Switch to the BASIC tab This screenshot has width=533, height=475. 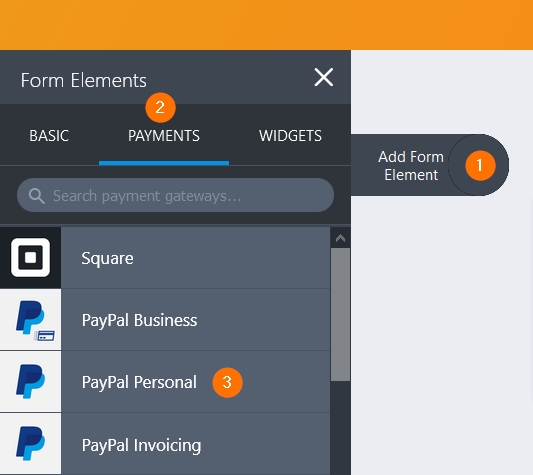pyautogui.click(x=49, y=136)
